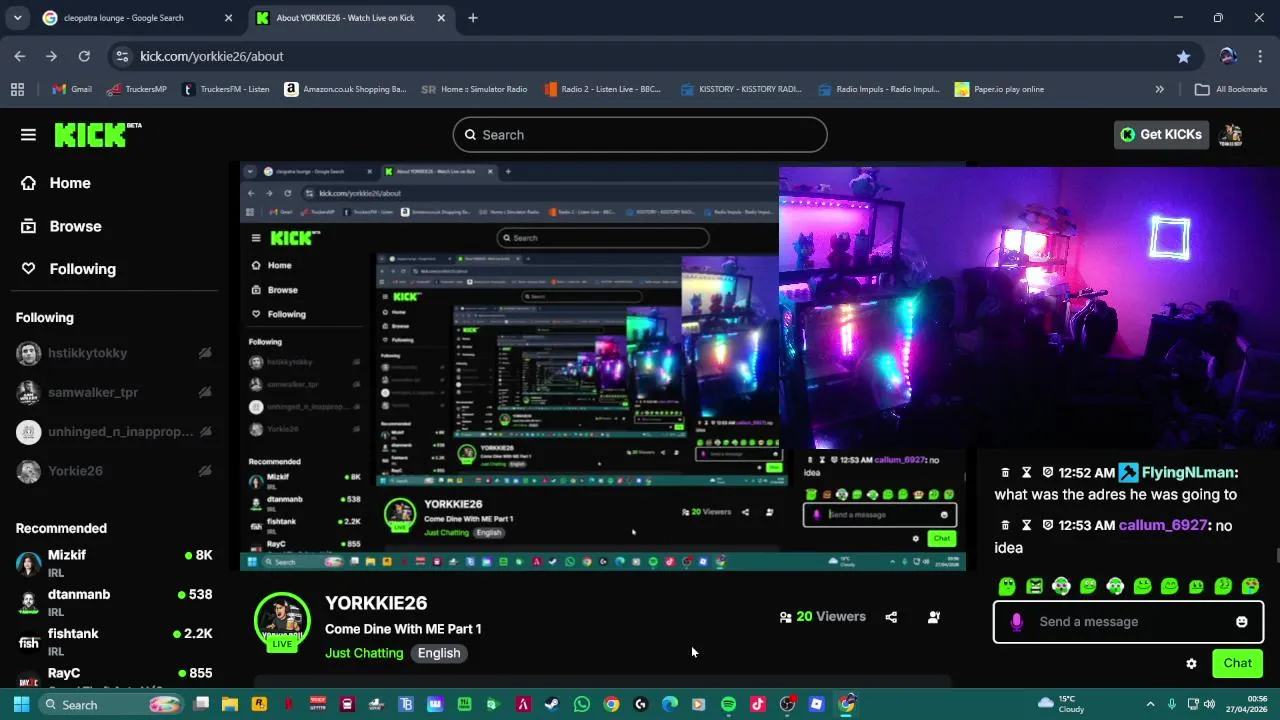This screenshot has height=720, width=1280.
Task: Insert the last heart-eyes crying emote
Action: pos(1250,586)
